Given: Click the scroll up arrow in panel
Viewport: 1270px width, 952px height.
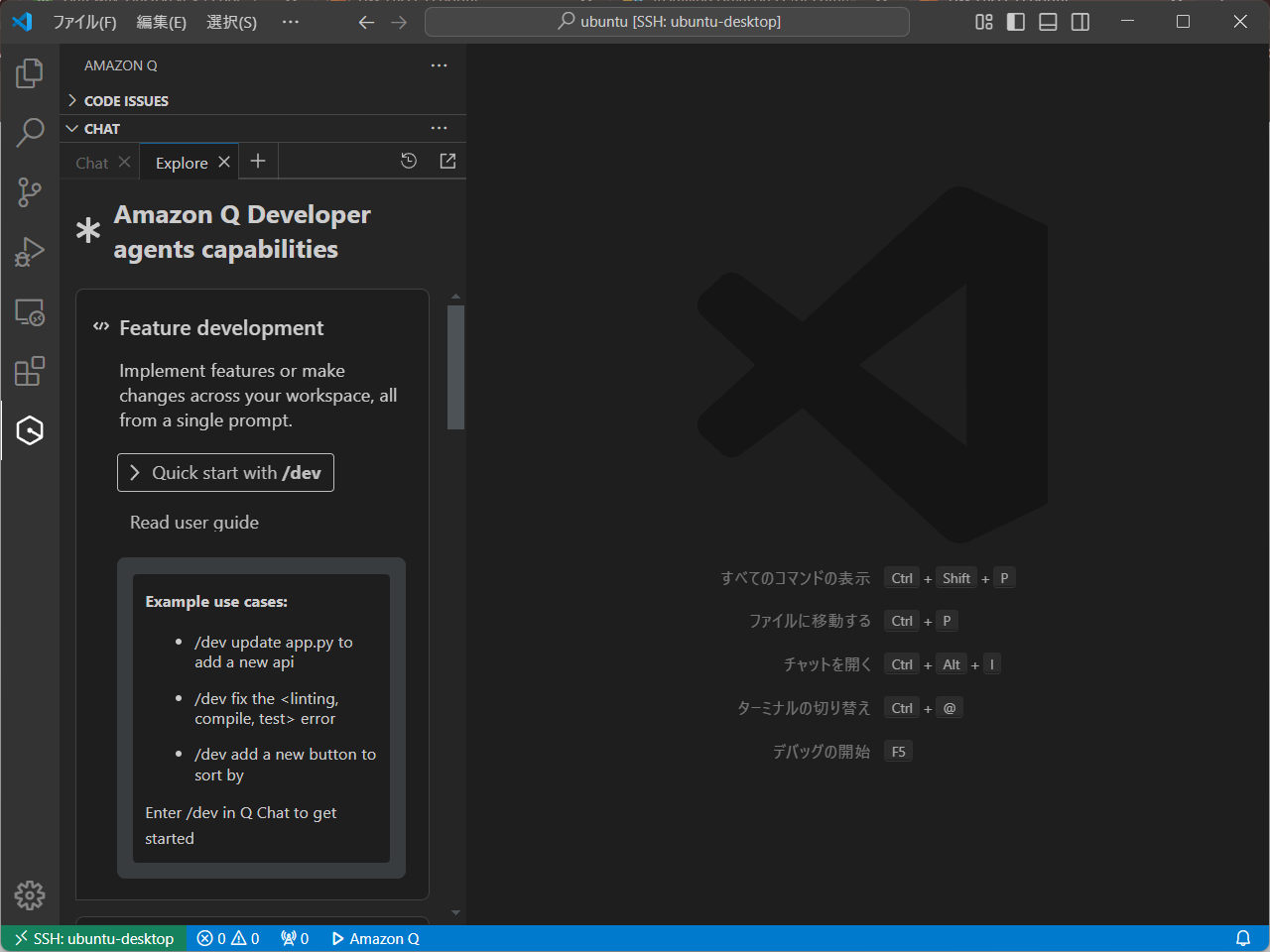Looking at the screenshot, I should [x=455, y=297].
